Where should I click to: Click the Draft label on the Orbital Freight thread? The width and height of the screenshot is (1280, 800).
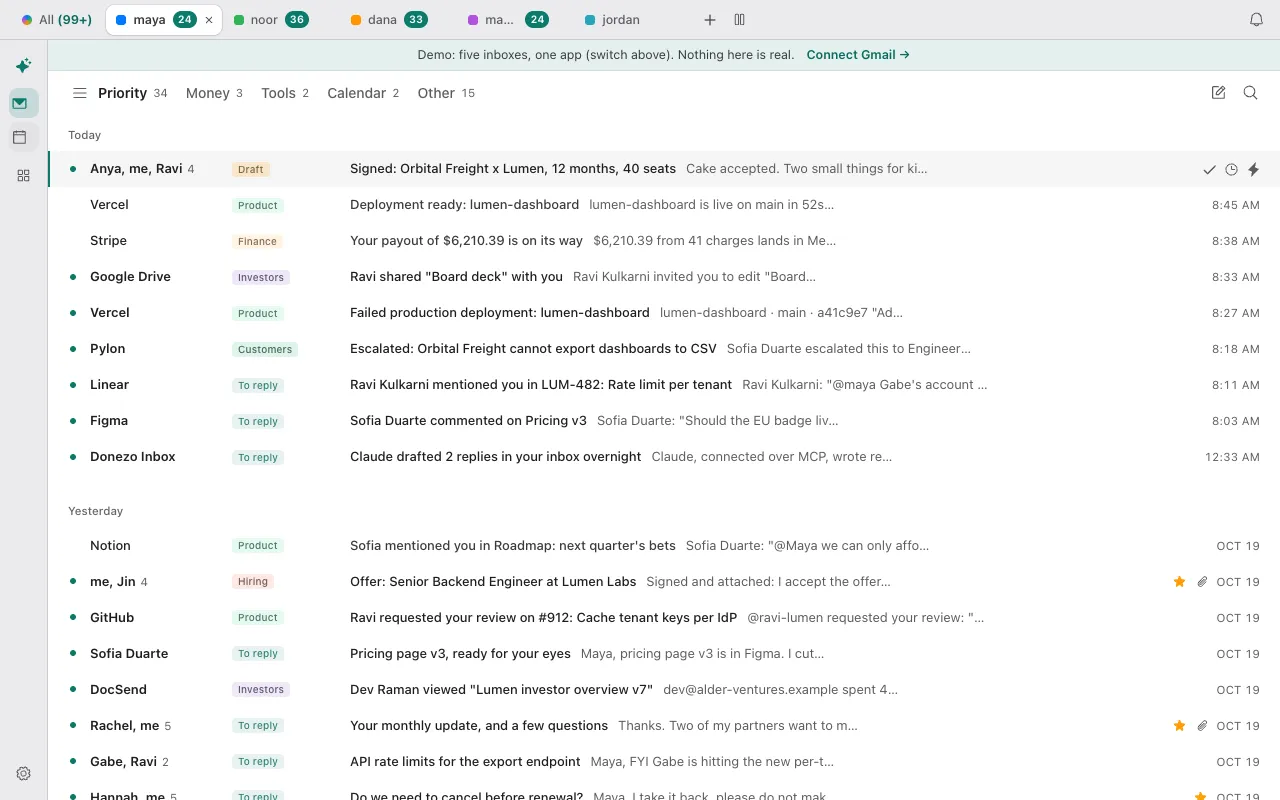click(251, 169)
